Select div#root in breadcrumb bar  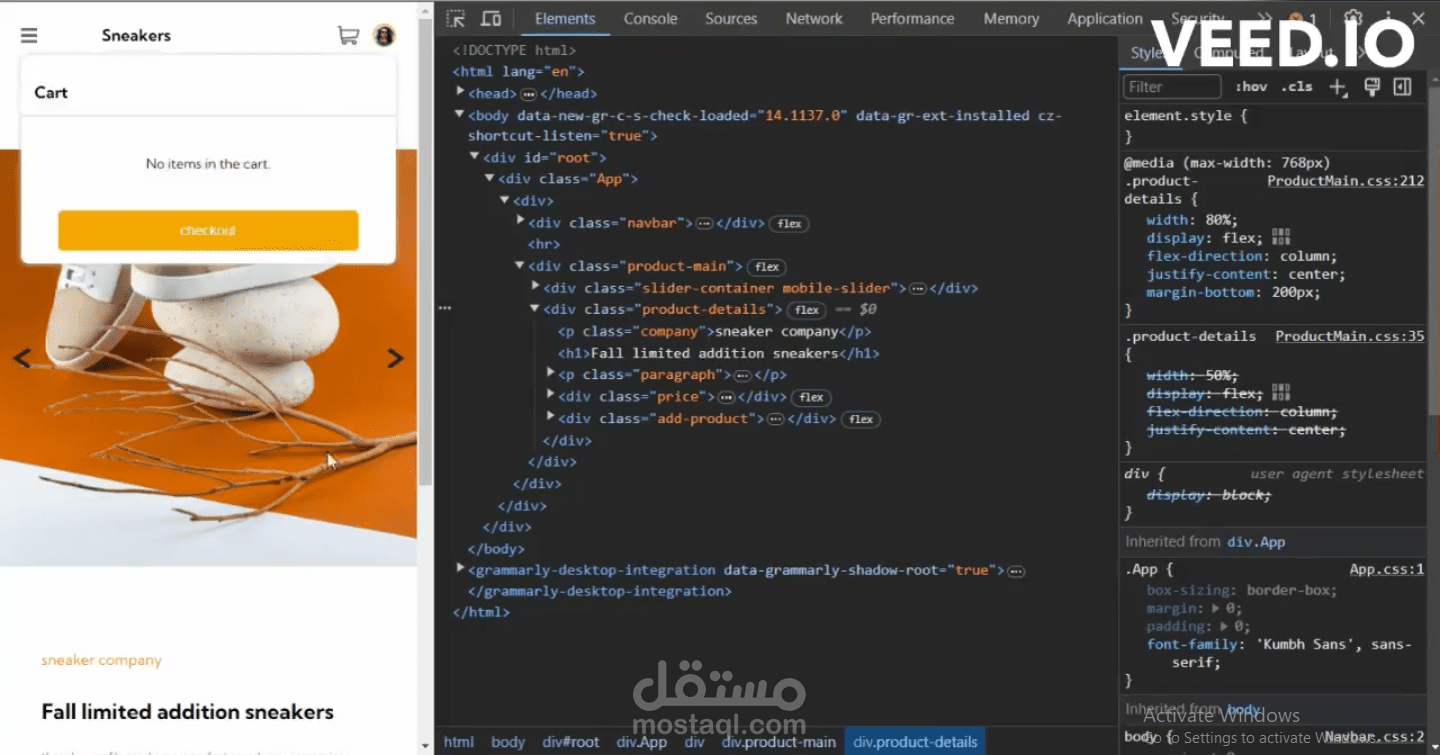pyautogui.click(x=571, y=742)
